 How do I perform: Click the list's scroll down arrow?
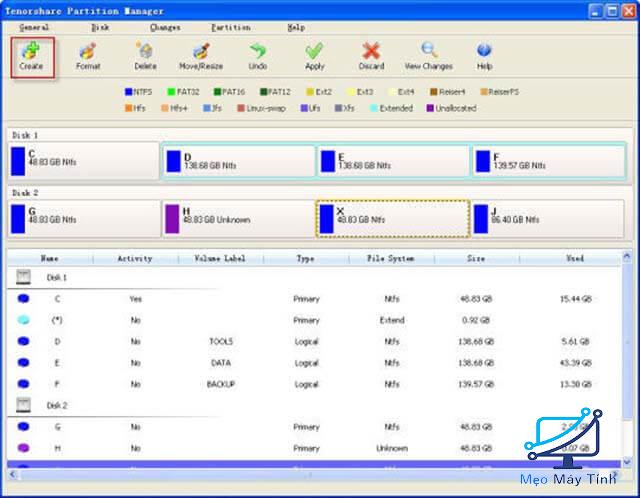pos(627,462)
